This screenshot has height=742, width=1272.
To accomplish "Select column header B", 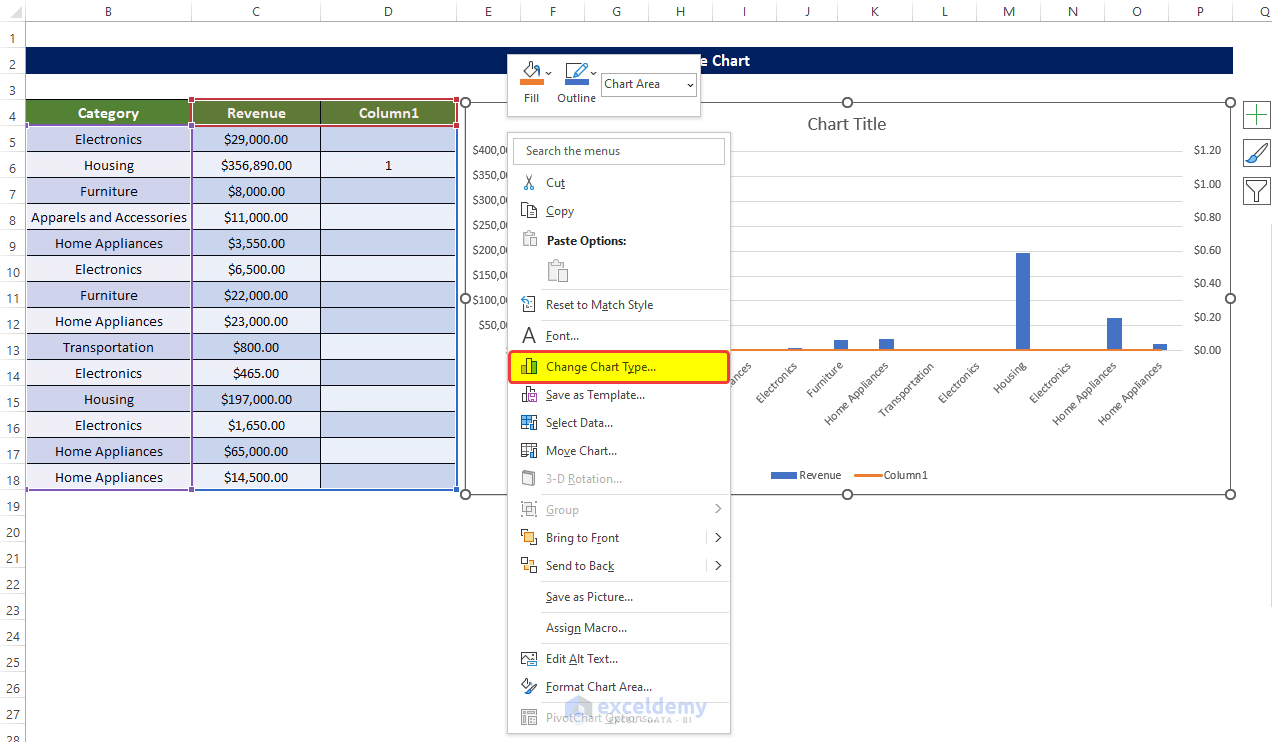I will click(x=108, y=11).
